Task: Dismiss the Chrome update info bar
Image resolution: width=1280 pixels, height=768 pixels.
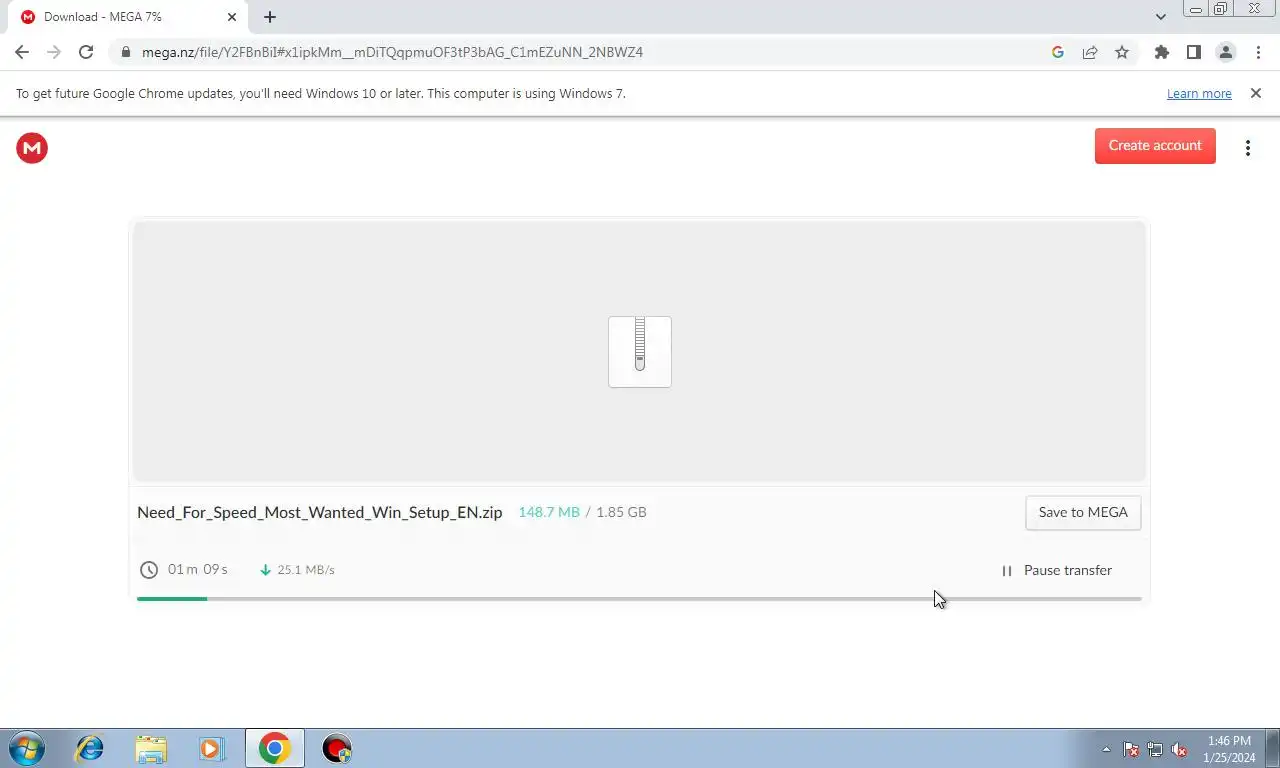Action: click(1256, 93)
